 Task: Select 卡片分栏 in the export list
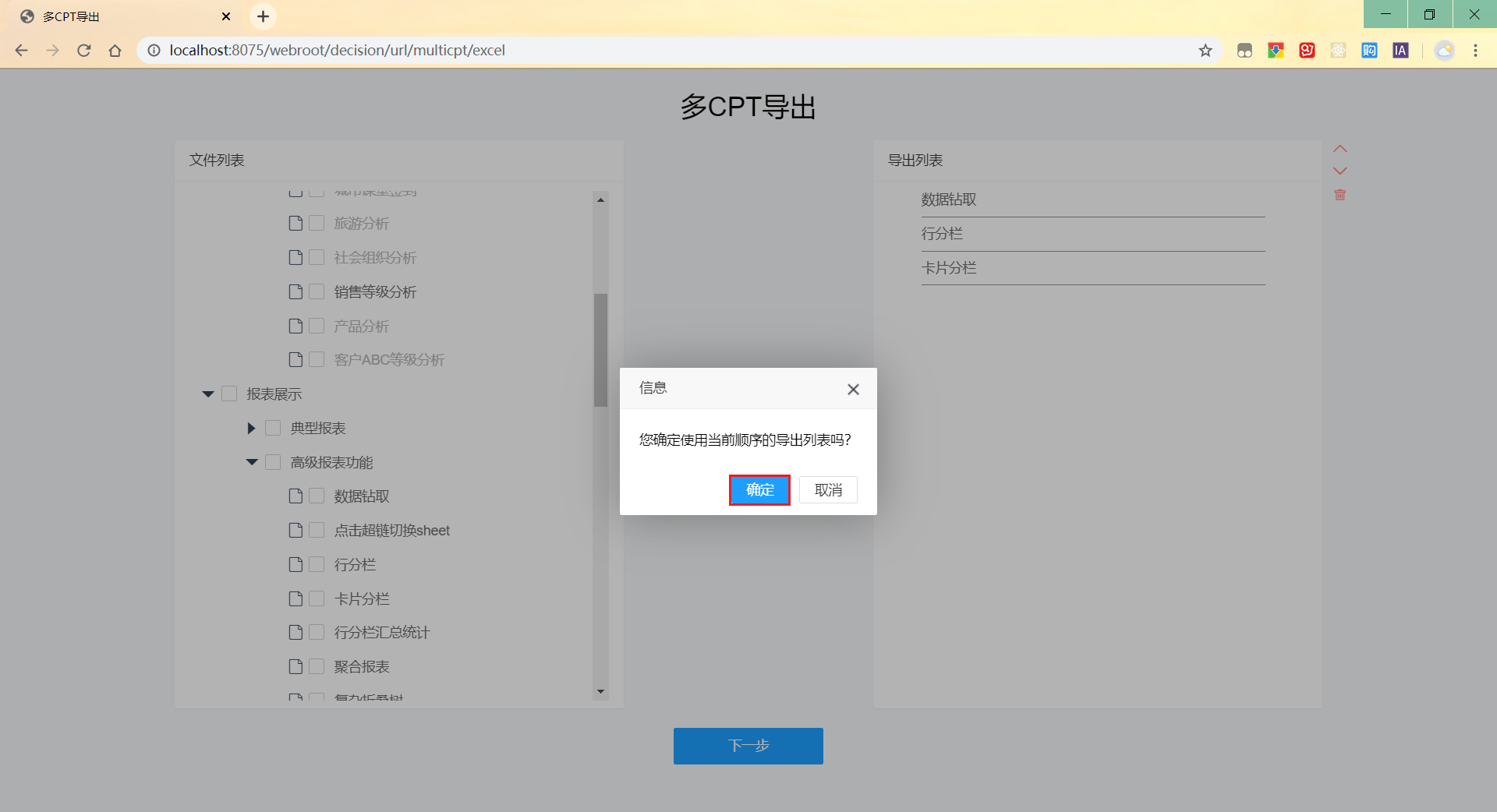(x=1093, y=268)
